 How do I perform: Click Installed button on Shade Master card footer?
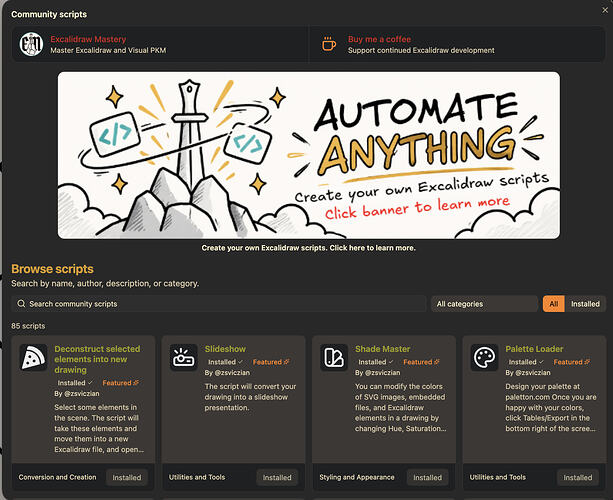427,477
